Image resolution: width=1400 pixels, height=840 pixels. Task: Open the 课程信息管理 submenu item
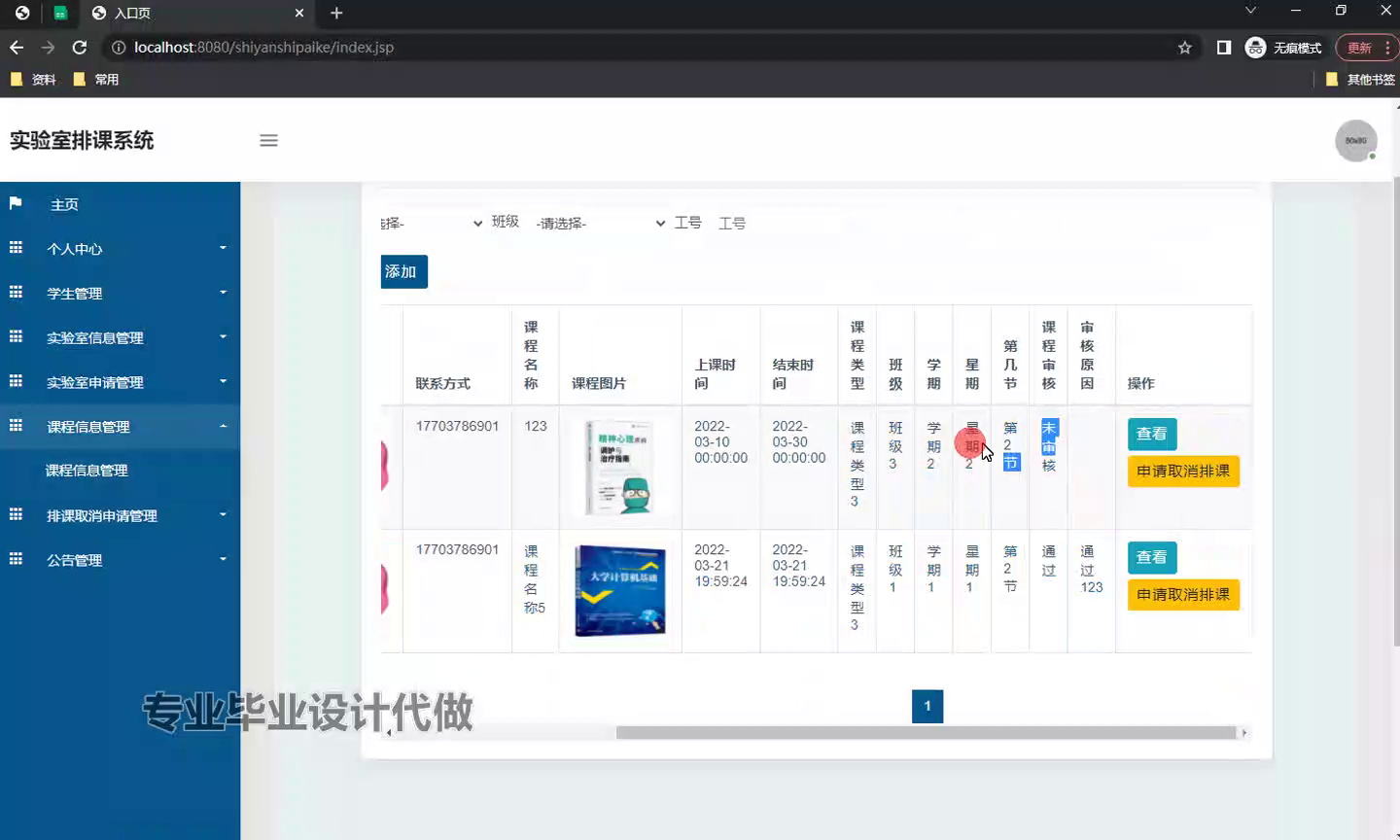87,471
